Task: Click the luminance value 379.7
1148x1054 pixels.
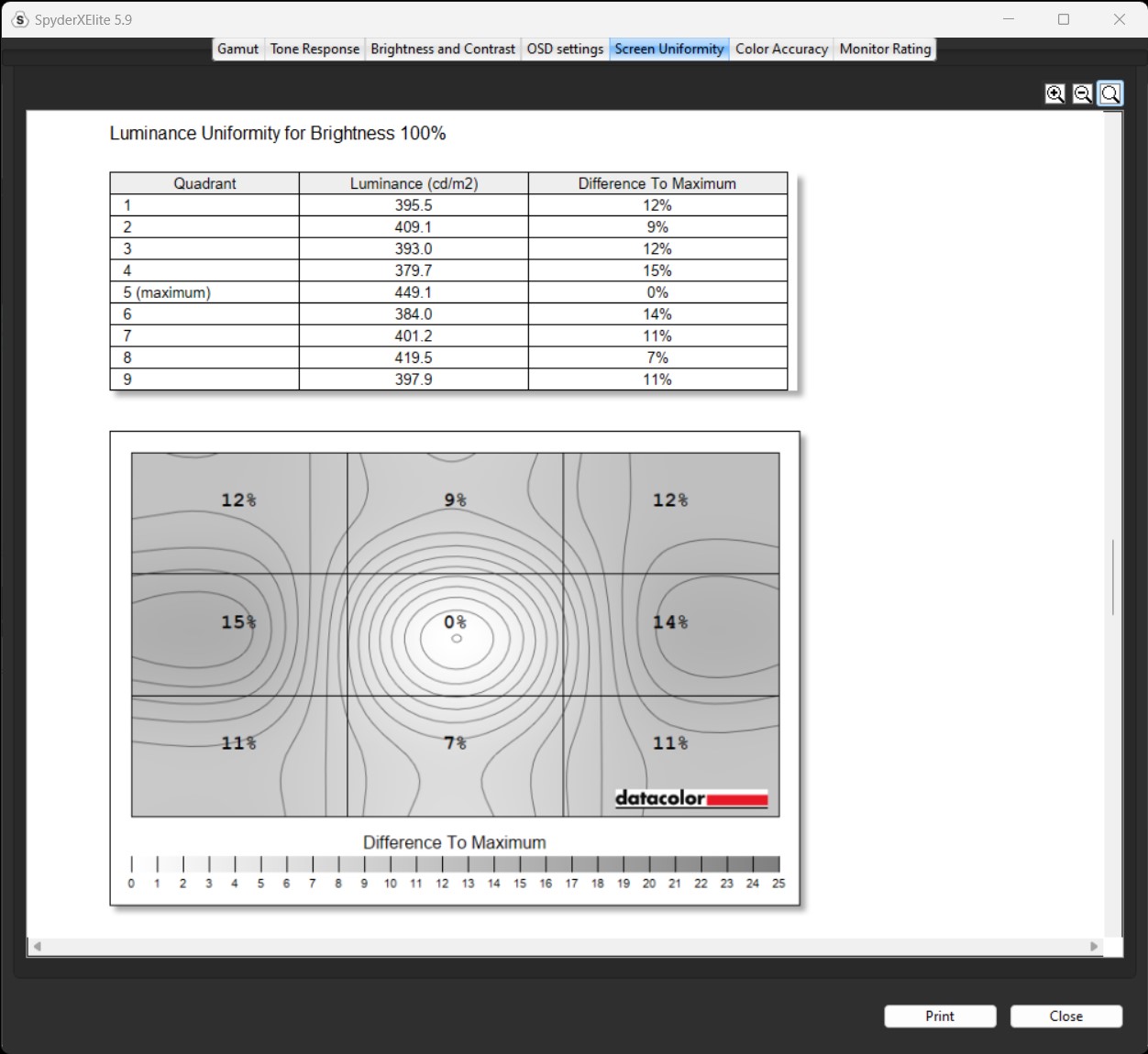Action: (x=414, y=270)
